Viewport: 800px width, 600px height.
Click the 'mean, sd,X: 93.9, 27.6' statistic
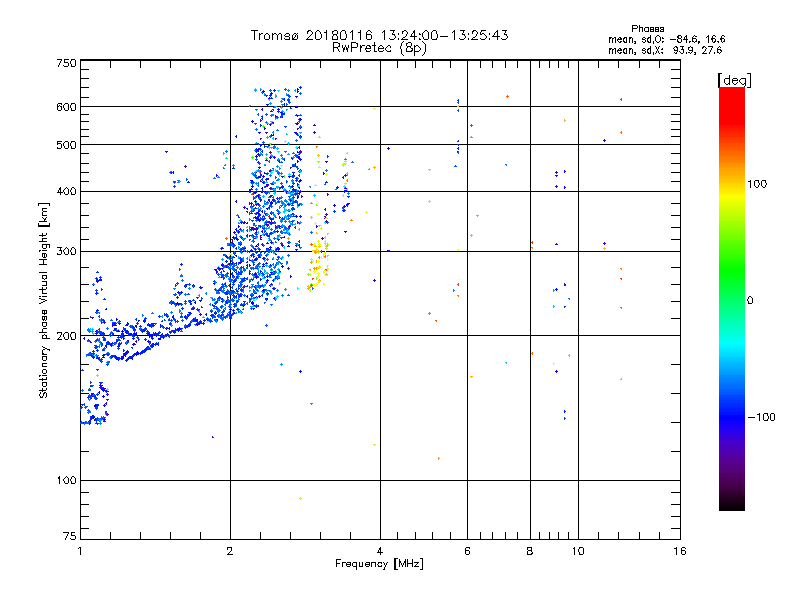point(665,50)
